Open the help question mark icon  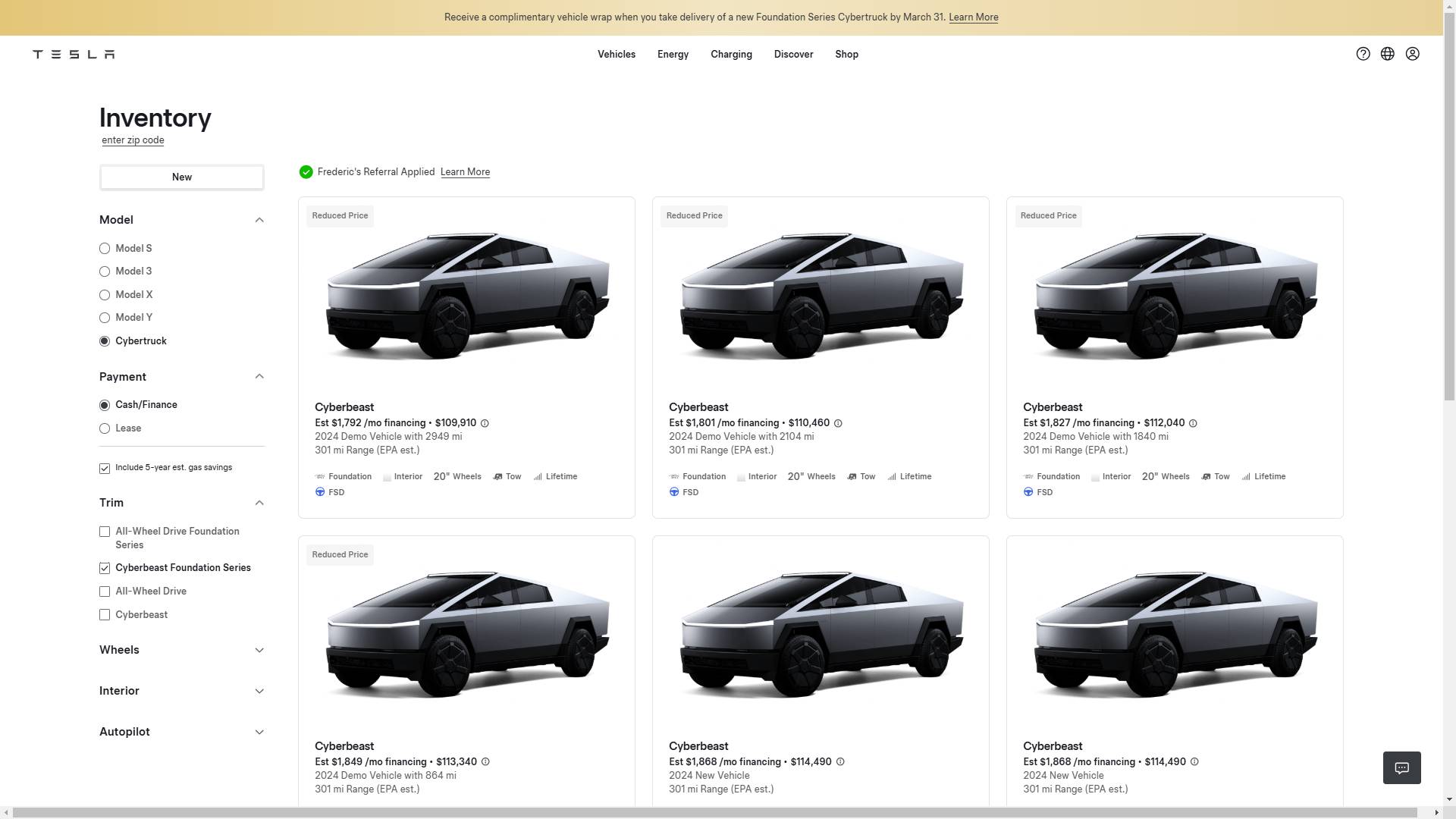tap(1363, 54)
